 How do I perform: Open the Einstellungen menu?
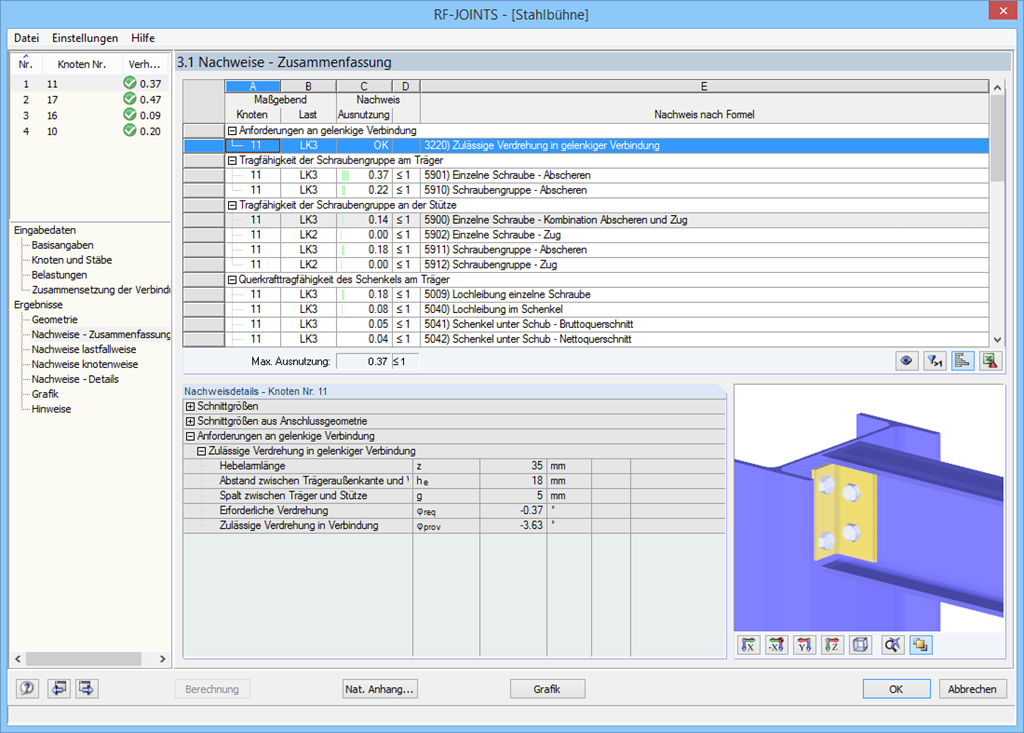(85, 38)
